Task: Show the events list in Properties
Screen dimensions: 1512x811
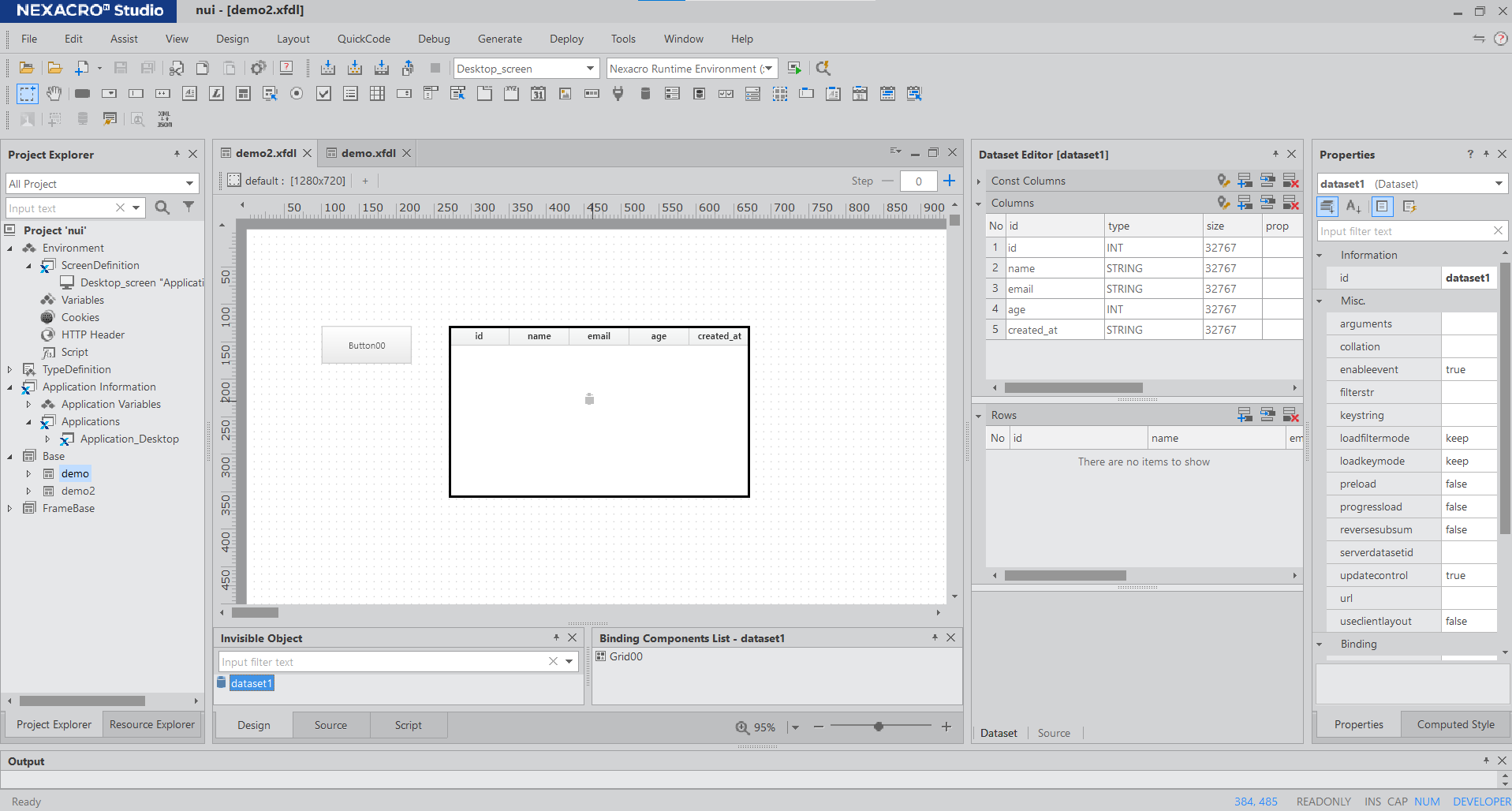Action: point(1409,207)
